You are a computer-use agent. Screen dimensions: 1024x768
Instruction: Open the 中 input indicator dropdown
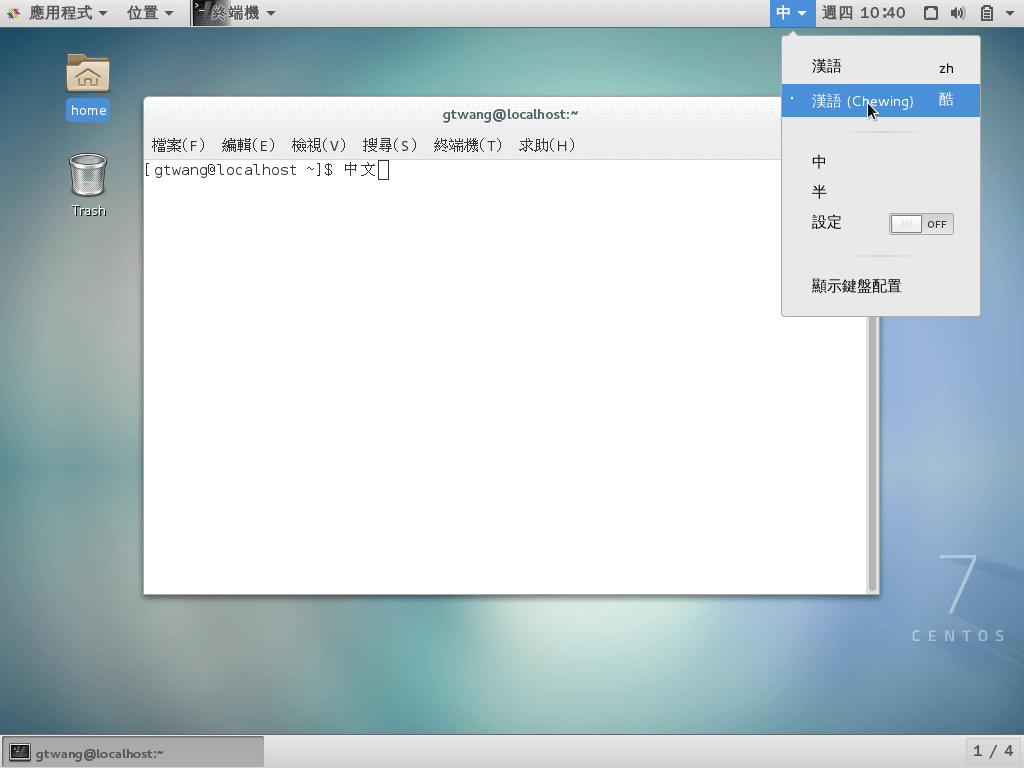(792, 13)
